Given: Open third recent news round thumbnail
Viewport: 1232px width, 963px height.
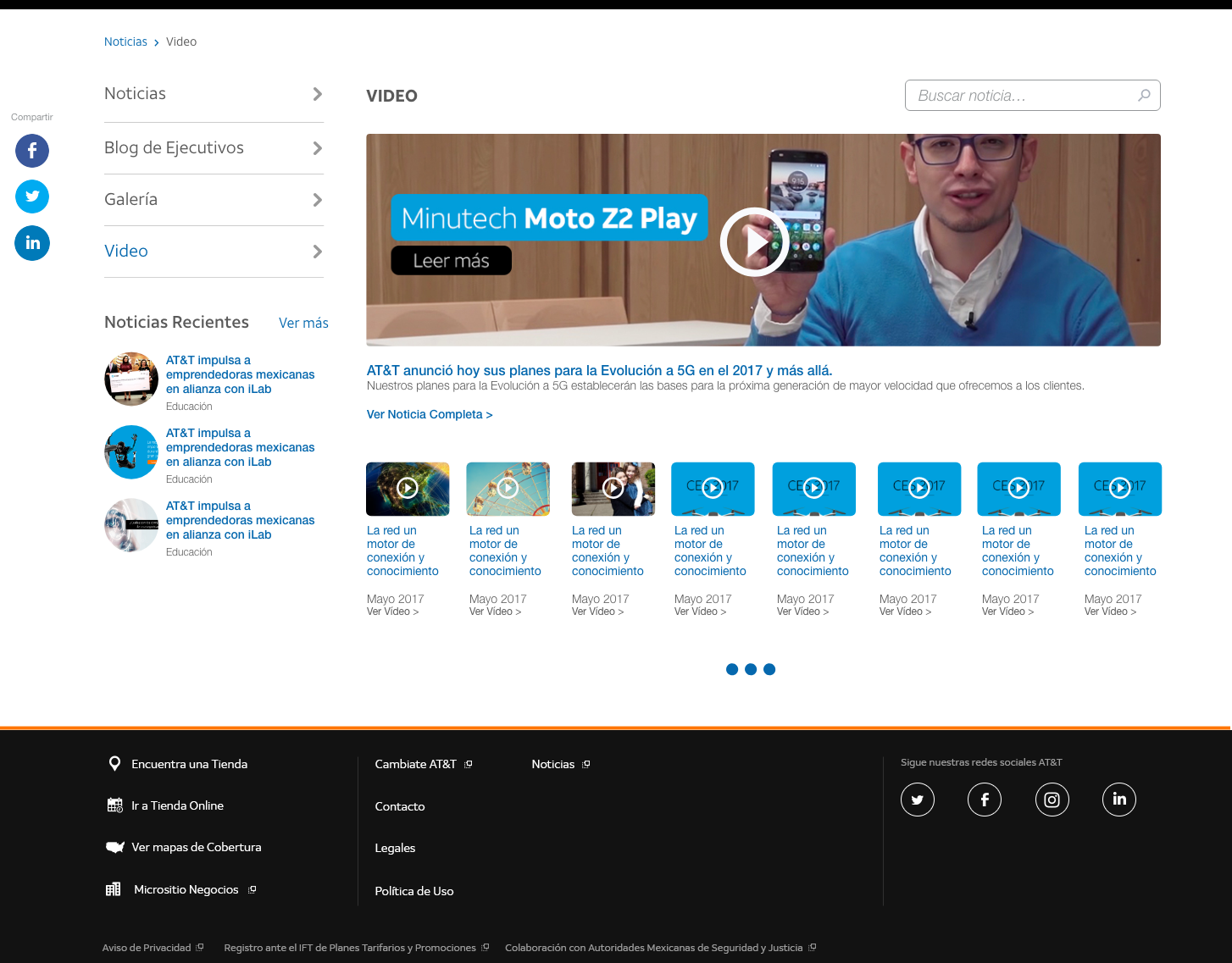Looking at the screenshot, I should click(x=131, y=524).
